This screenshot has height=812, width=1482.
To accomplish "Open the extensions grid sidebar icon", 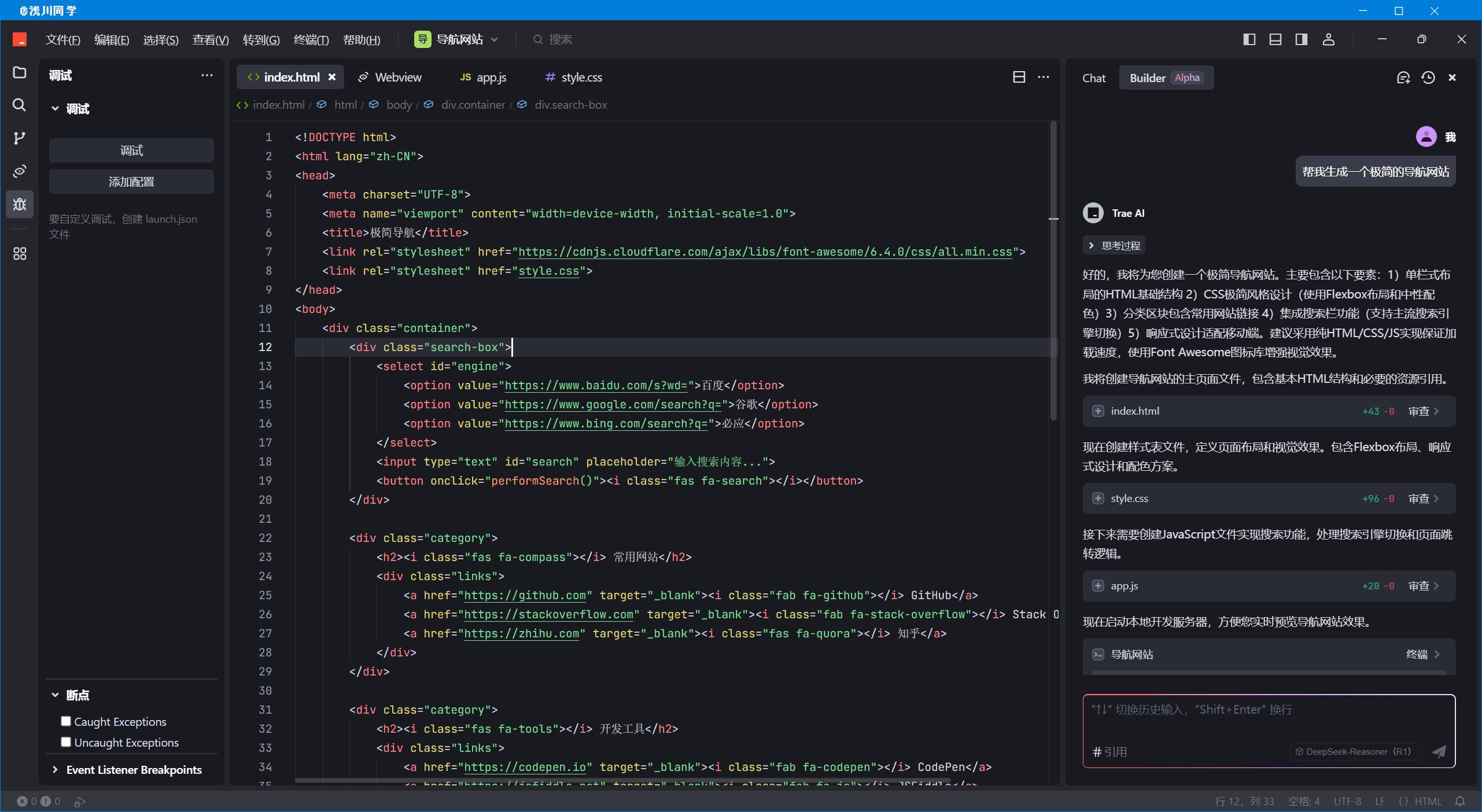I will [20, 253].
